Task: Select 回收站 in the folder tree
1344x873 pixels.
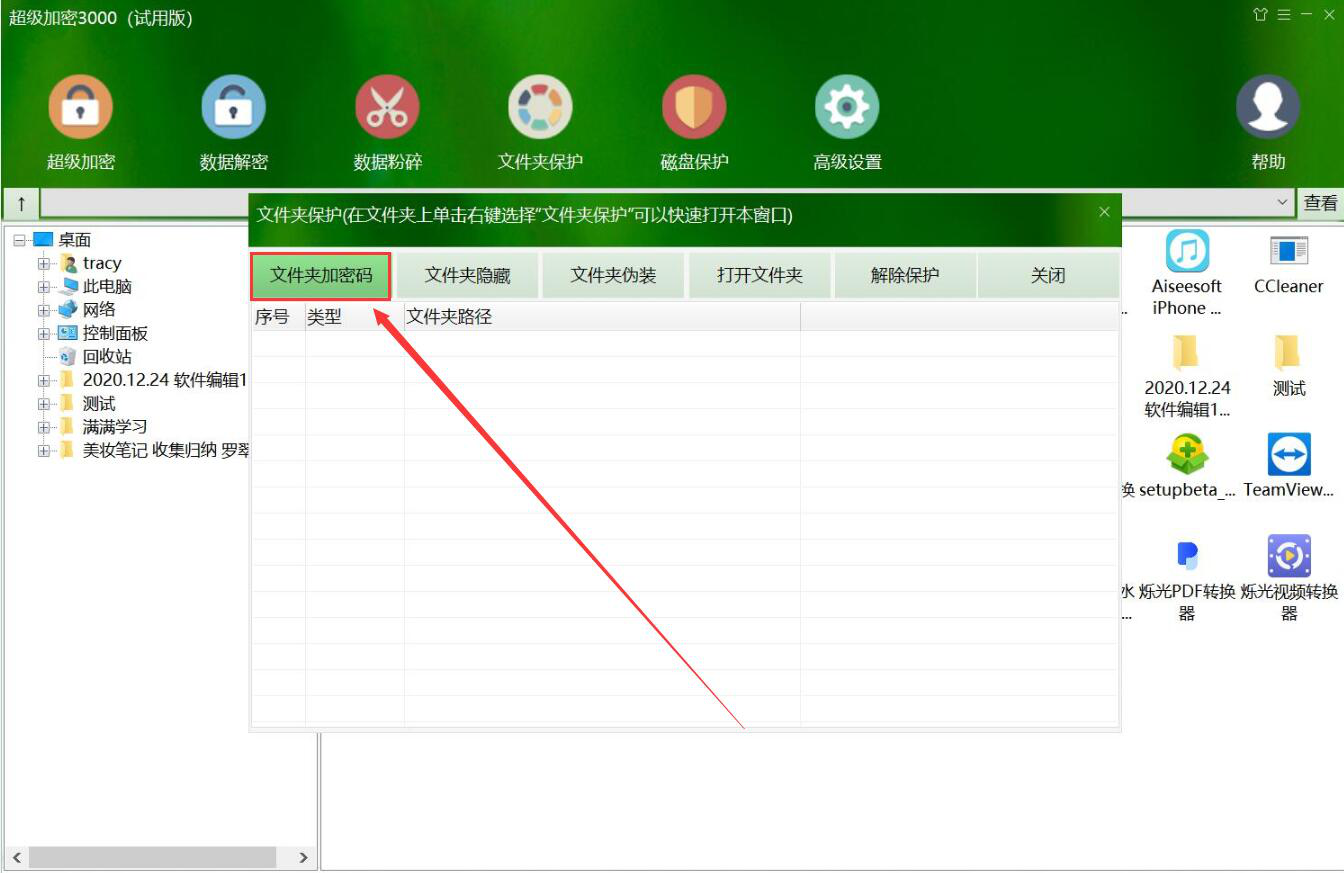Action: [107, 356]
